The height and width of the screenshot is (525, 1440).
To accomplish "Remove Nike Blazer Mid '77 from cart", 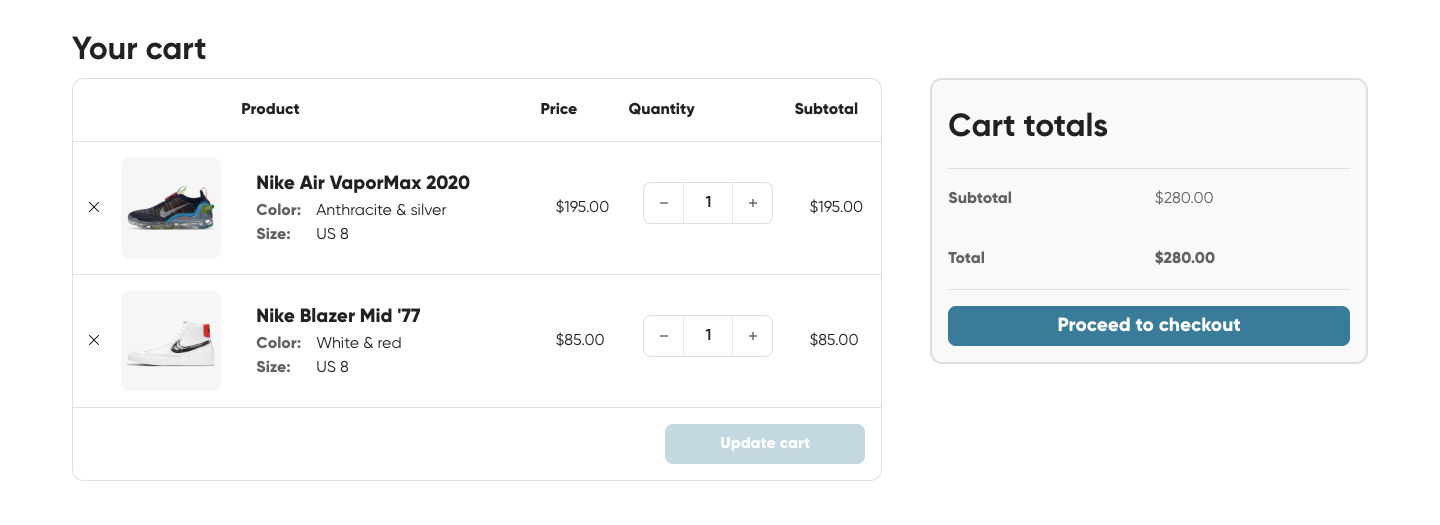I will point(94,340).
